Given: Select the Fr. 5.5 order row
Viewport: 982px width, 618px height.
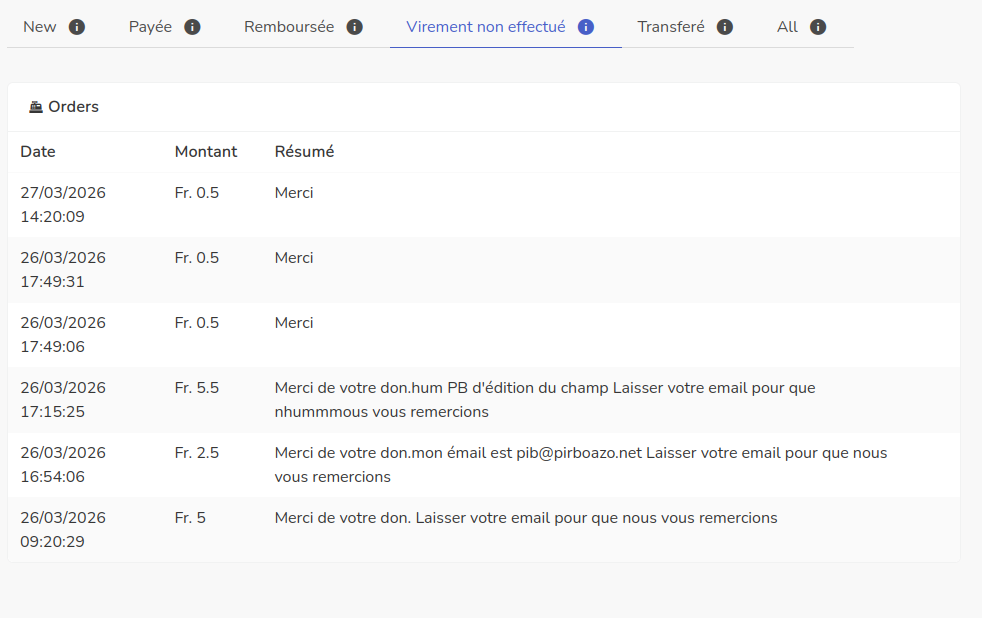Looking at the screenshot, I should pos(197,388).
